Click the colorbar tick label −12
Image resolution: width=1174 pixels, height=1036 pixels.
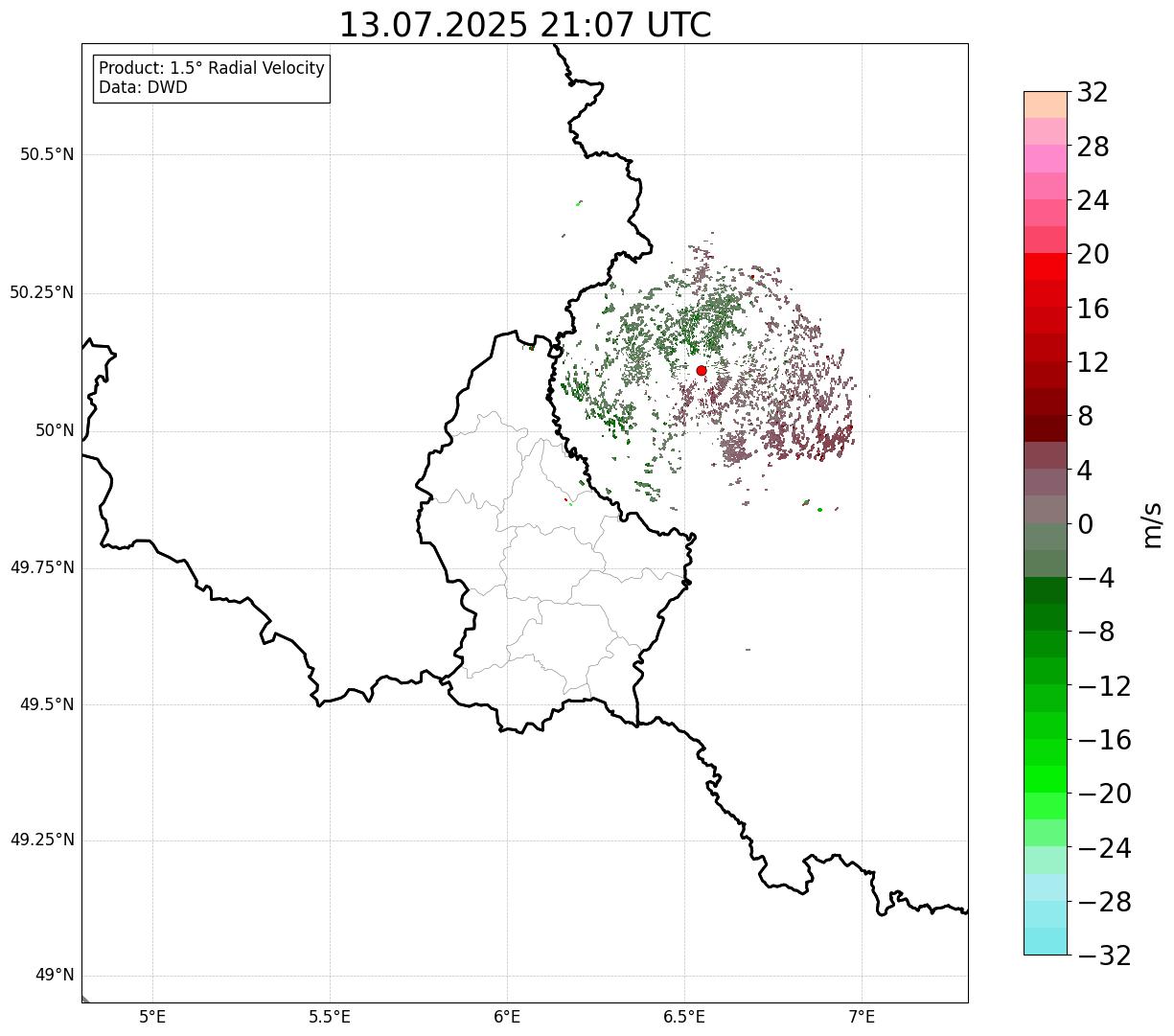tap(1104, 686)
